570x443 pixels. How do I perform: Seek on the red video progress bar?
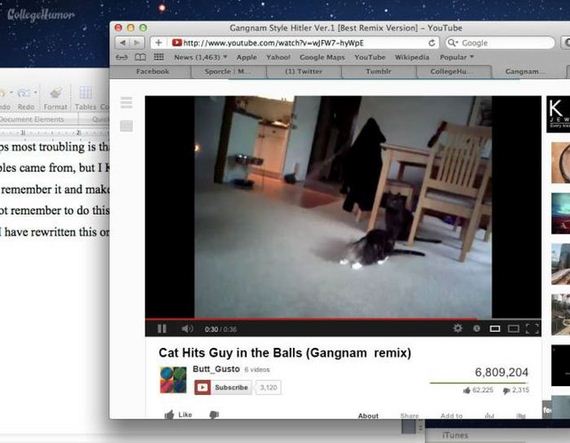[343, 319]
